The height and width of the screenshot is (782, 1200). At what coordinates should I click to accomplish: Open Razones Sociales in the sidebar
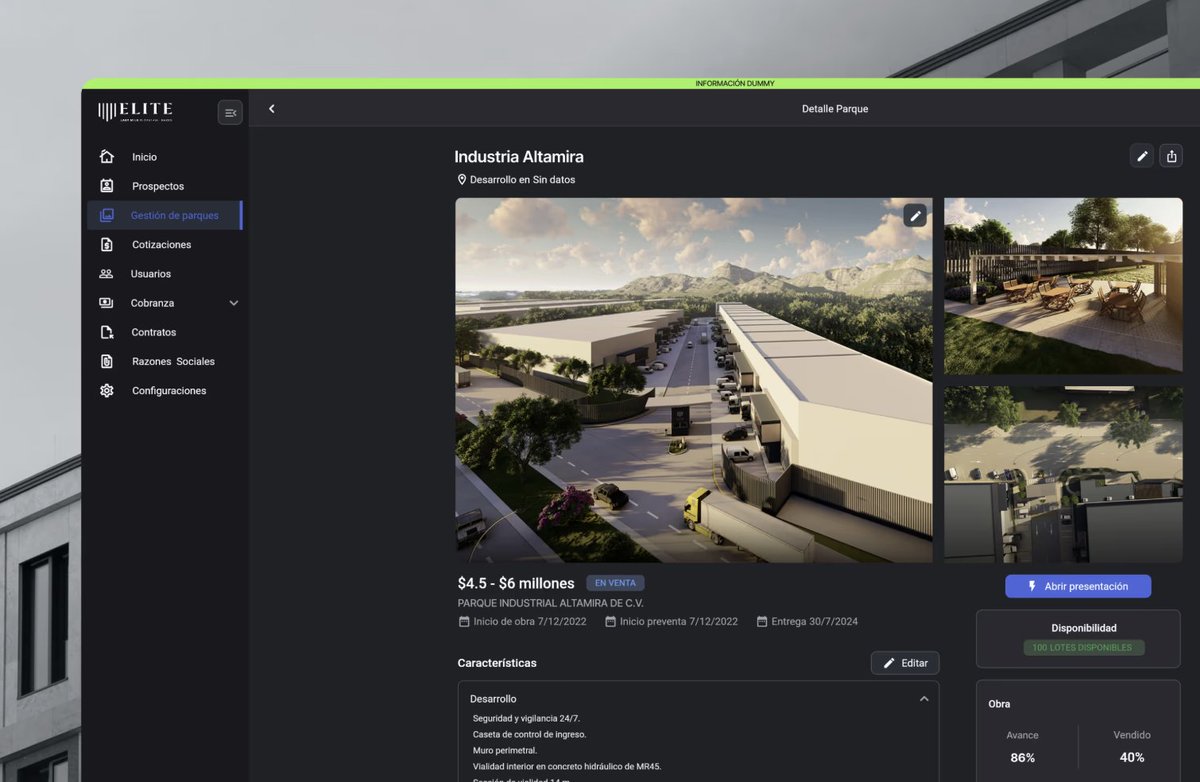[173, 361]
